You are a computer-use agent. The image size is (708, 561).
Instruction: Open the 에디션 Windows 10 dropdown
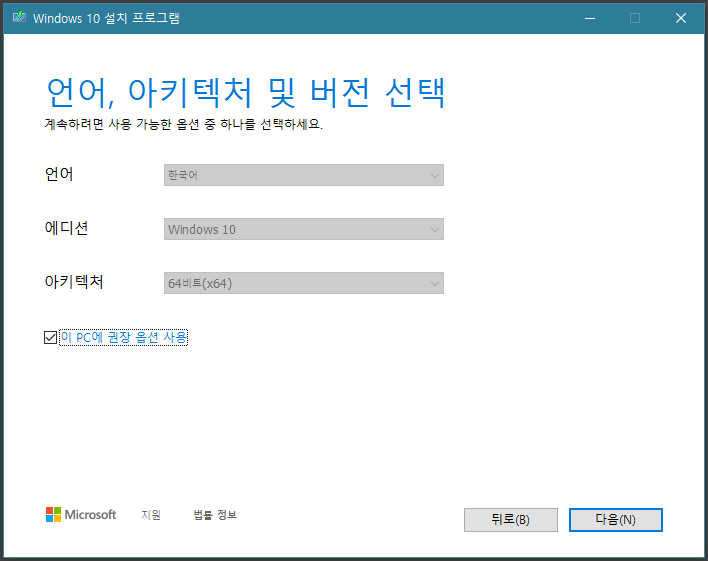(x=303, y=229)
